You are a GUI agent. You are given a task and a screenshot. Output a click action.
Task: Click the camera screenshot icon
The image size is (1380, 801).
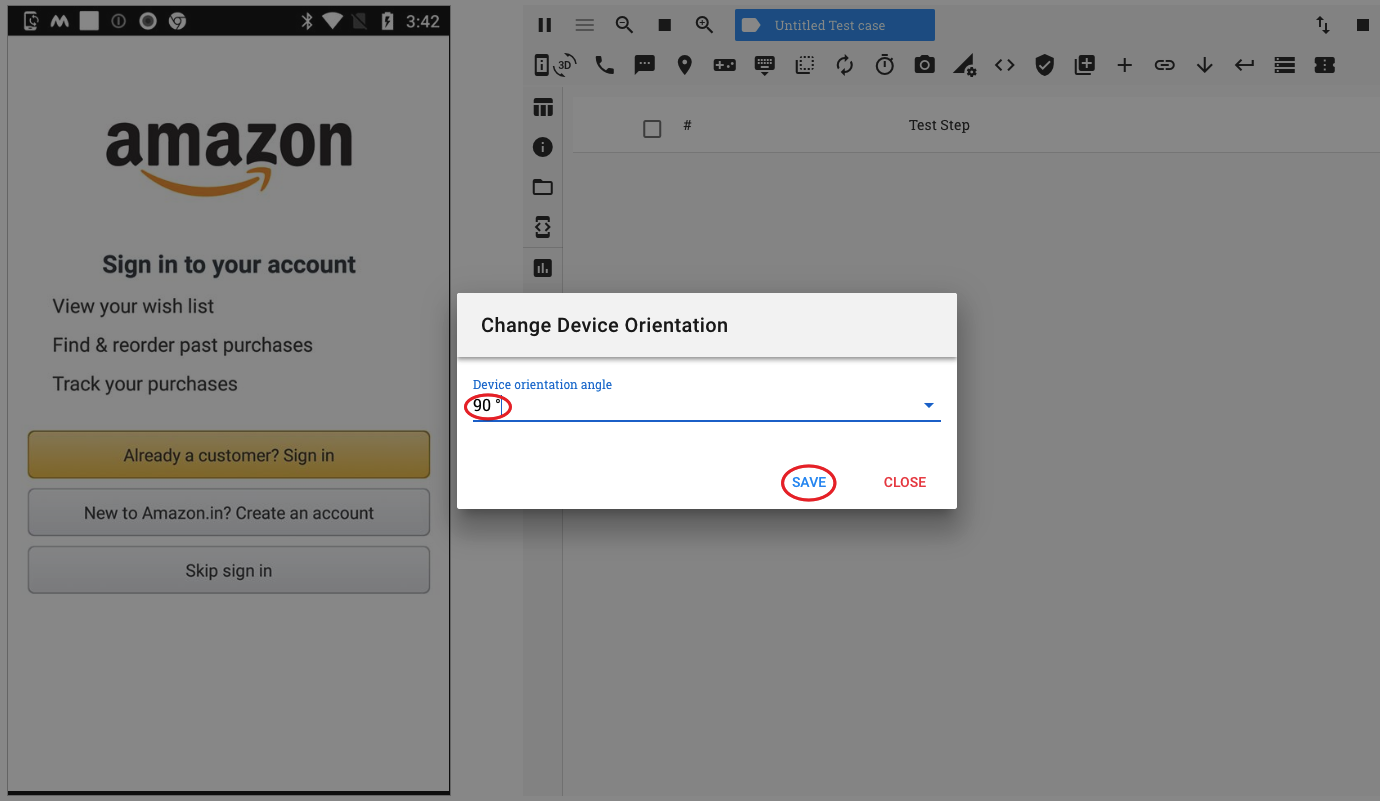925,65
